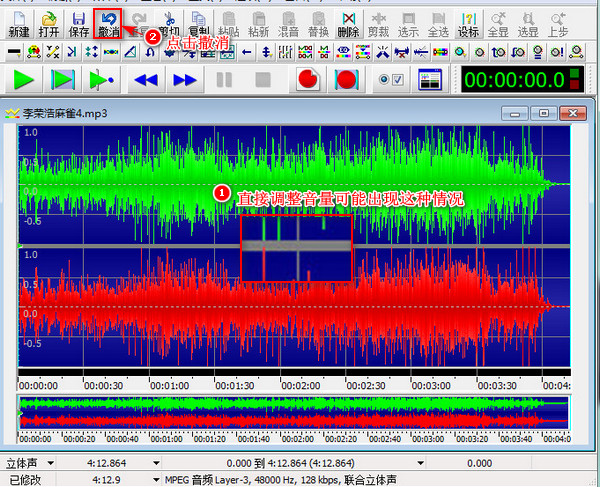This screenshot has width=600, height=487.
Task: Open the 立体声 channel dropdown arrow
Action: pos(50,463)
